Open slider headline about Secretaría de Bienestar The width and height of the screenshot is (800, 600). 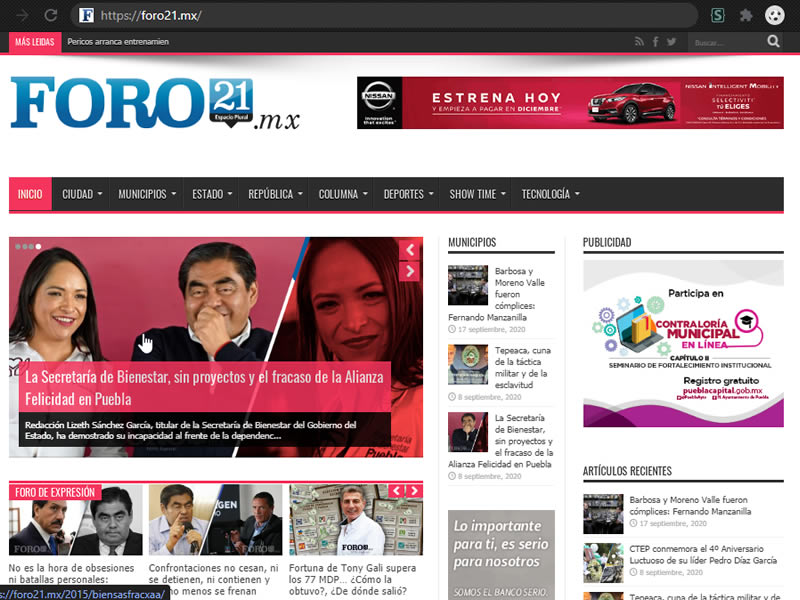click(204, 388)
